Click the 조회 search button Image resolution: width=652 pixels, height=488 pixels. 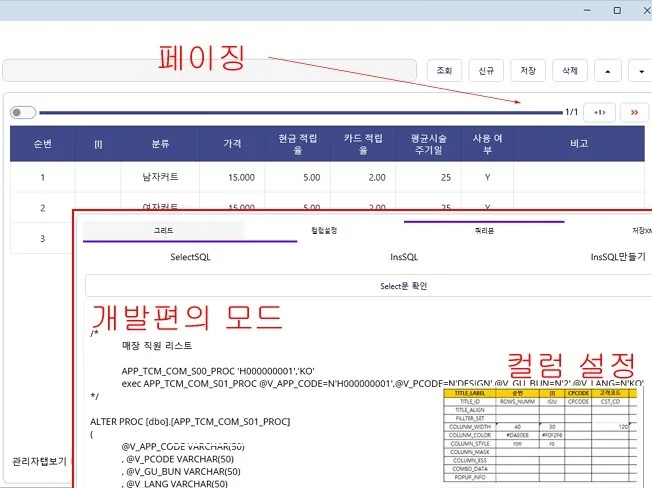click(444, 71)
